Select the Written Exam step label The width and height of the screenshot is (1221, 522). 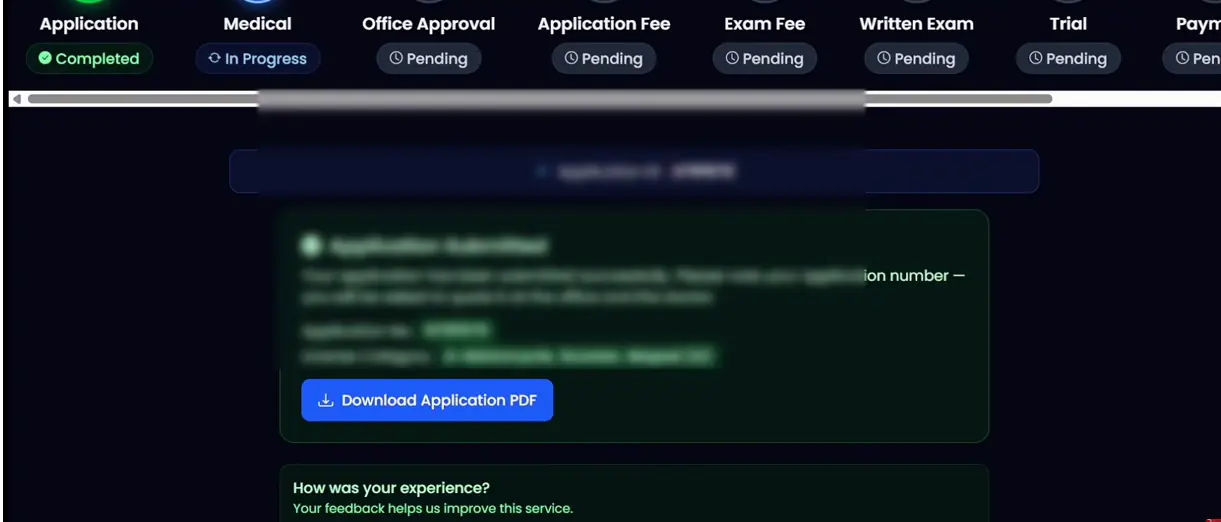point(917,24)
